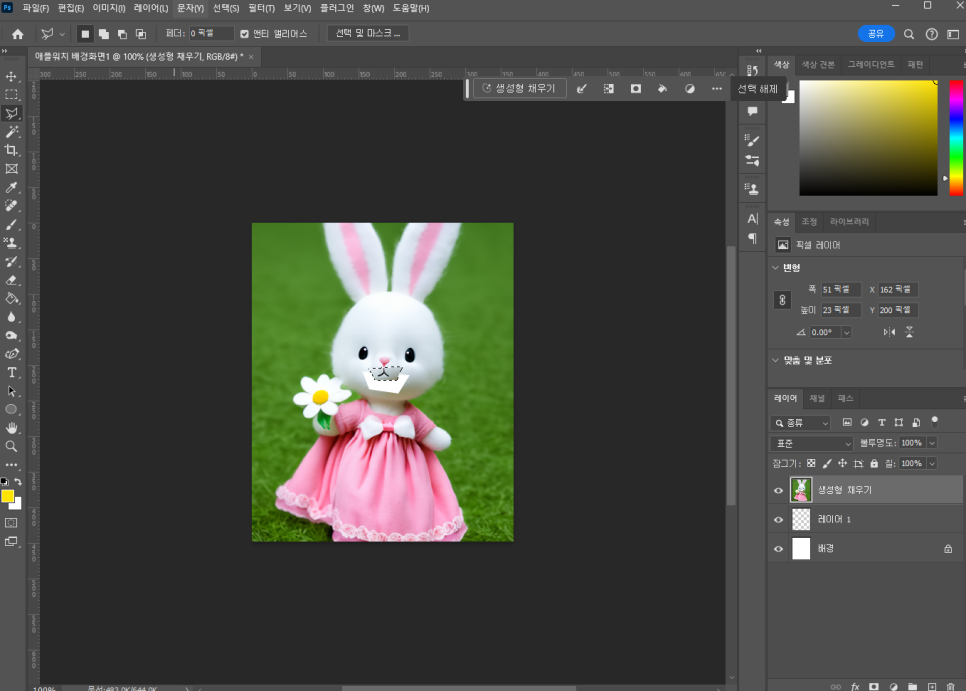
Task: Click the 생성형 채우기 button
Action: pyautogui.click(x=519, y=89)
